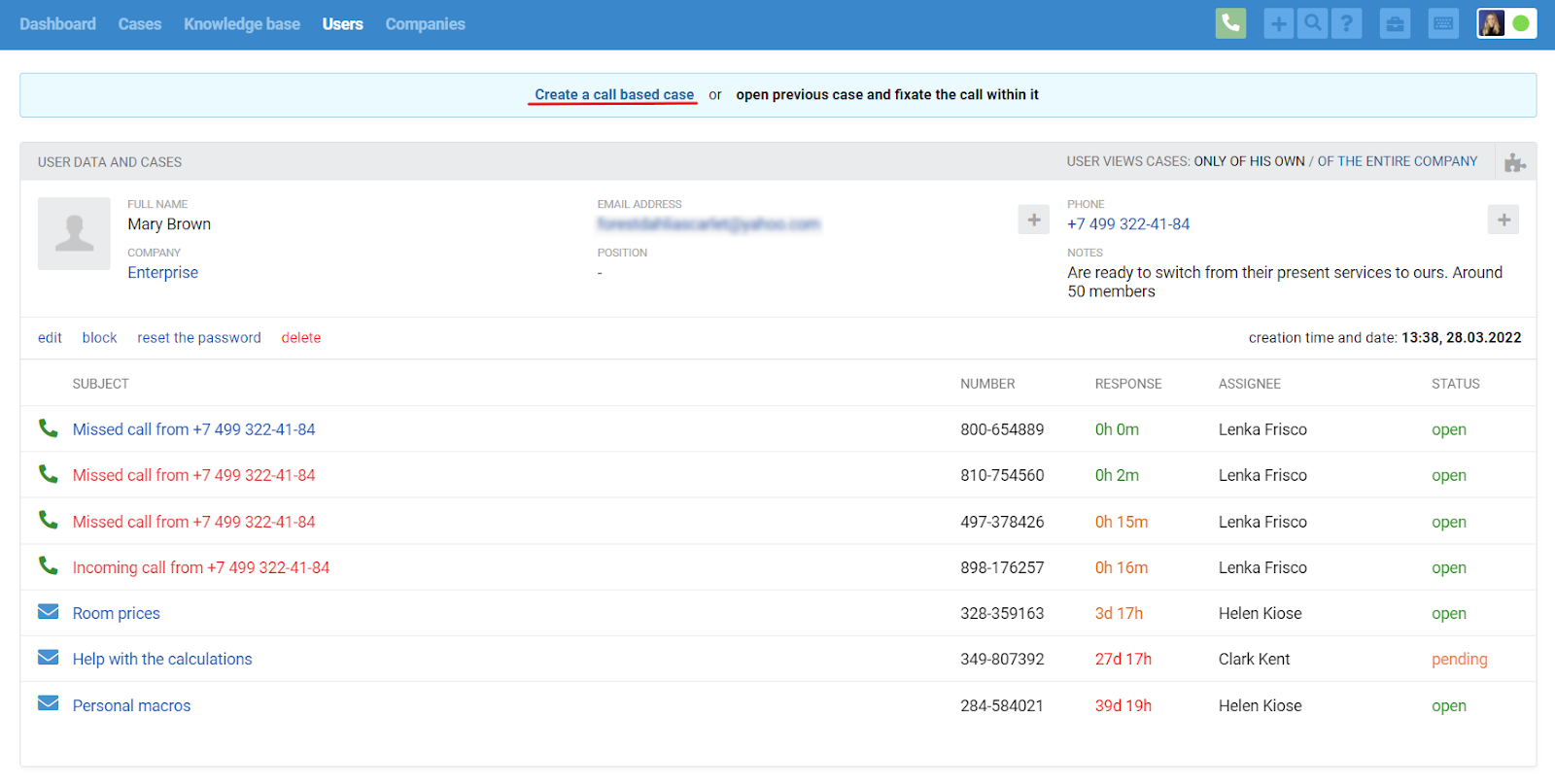Viewport: 1555px width, 784px height.
Task: Open the Cases section
Action: (x=140, y=24)
